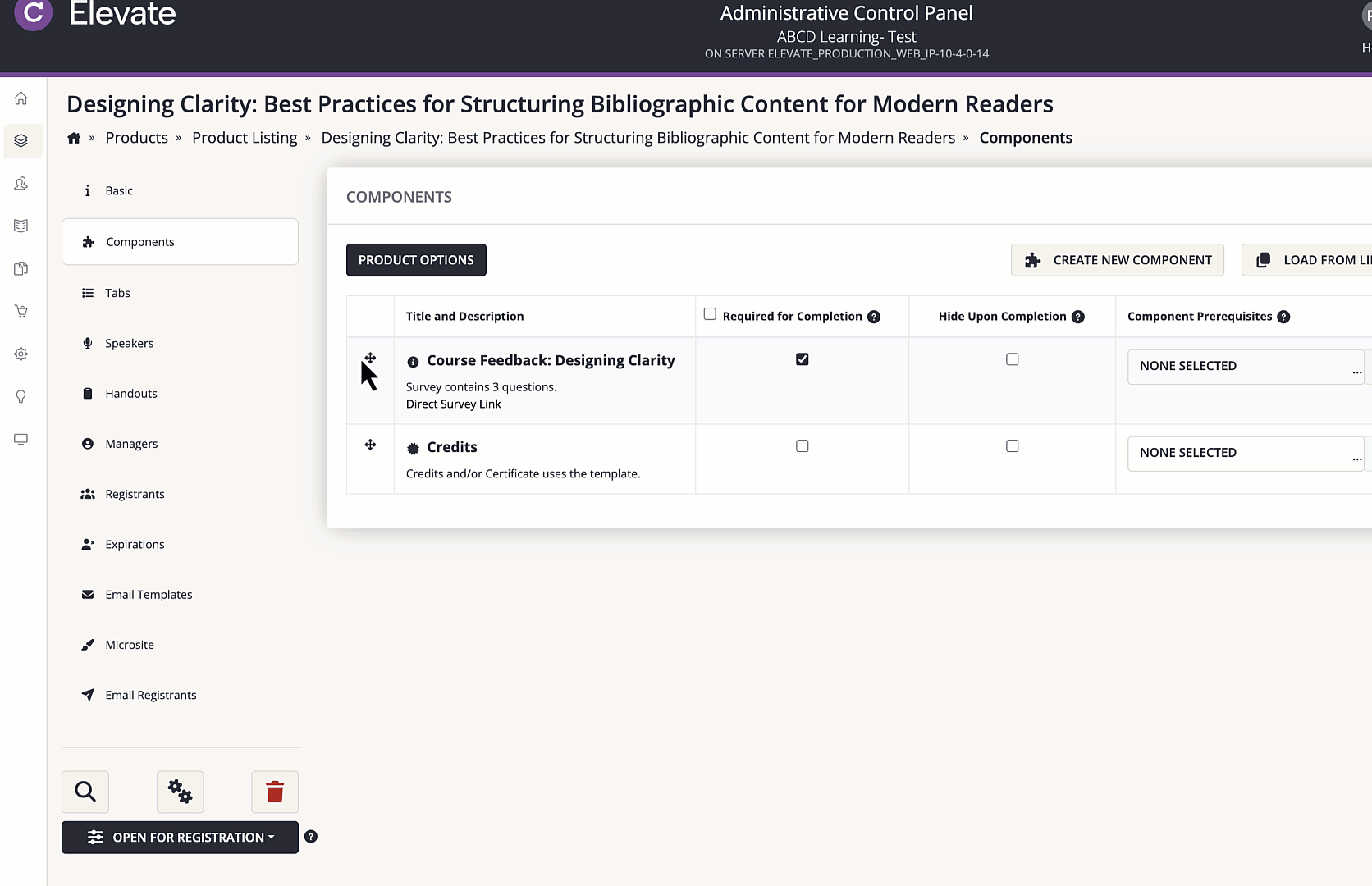Click Load From Library button
The height and width of the screenshot is (886, 1372).
click(x=1306, y=260)
